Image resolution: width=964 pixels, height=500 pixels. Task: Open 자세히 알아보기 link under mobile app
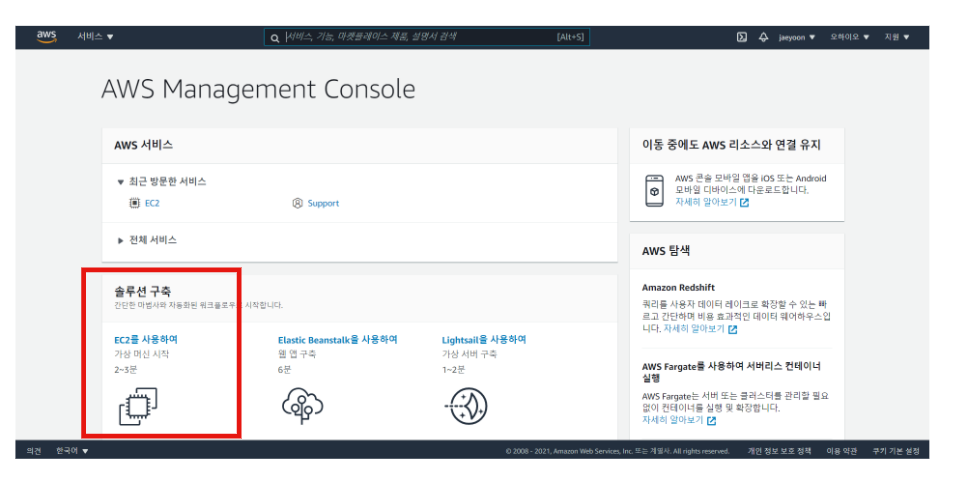click(x=705, y=202)
